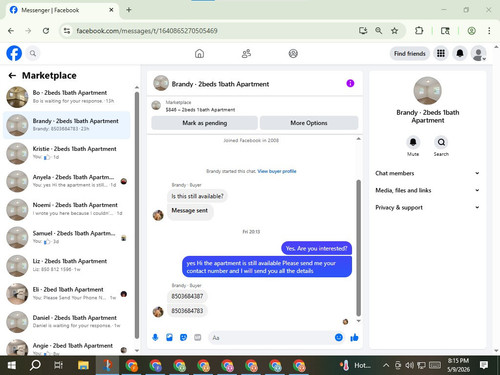
Task: Open the Friends icon in top navigation
Action: (x=246, y=53)
